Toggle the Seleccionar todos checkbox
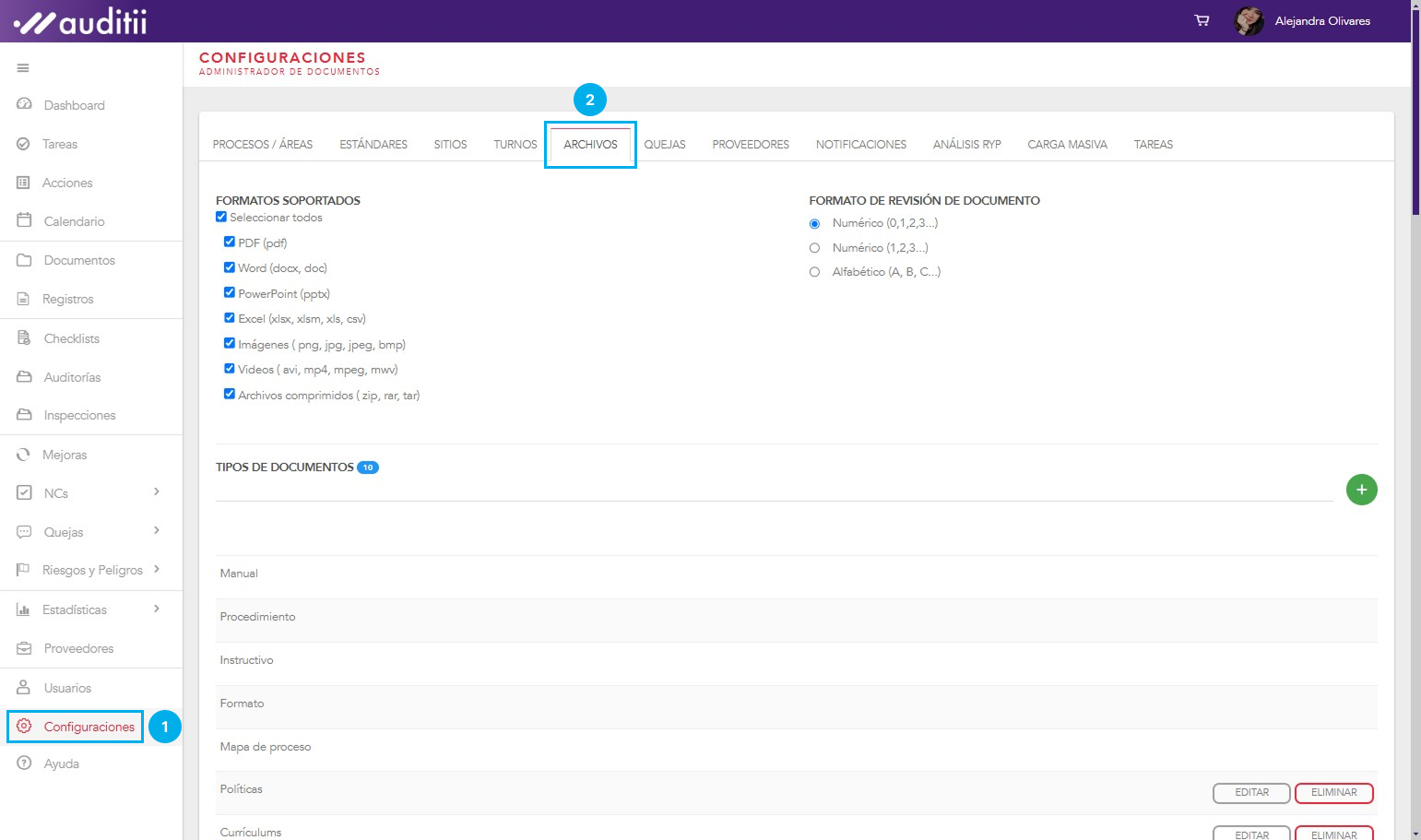The width and height of the screenshot is (1421, 840). (x=221, y=217)
